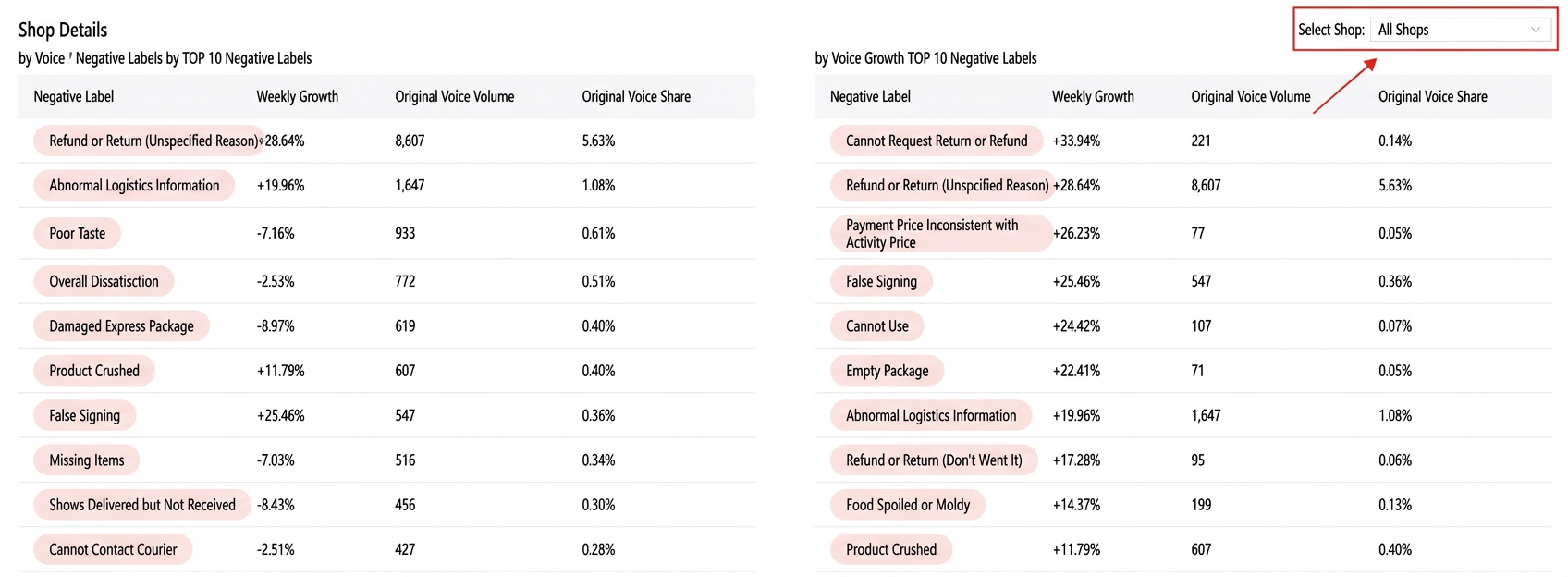Select Shows Delivered but Not Received label

point(142,505)
